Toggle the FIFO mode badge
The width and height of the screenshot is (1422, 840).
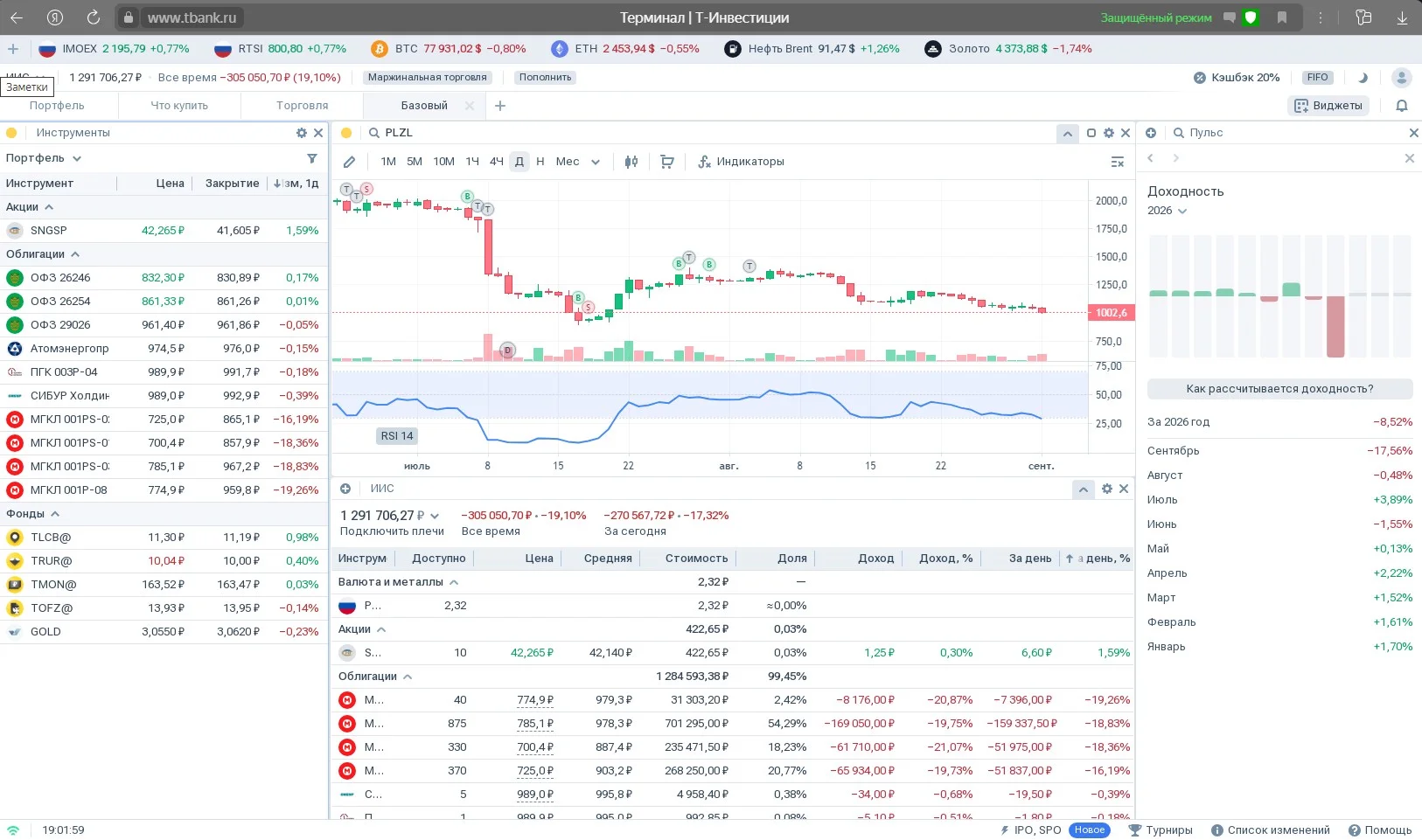1318,78
